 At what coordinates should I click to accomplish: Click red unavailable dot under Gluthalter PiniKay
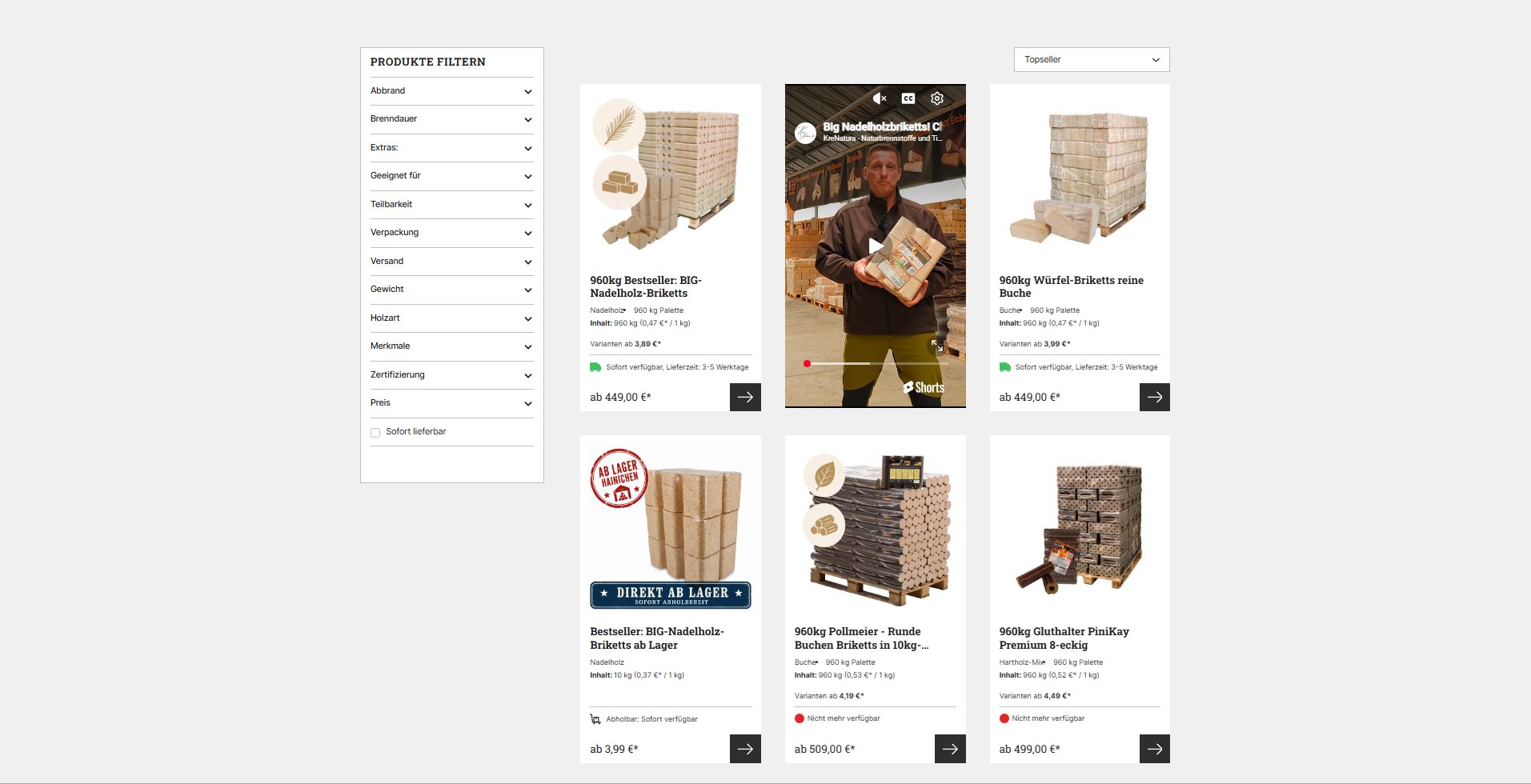pos(1004,718)
